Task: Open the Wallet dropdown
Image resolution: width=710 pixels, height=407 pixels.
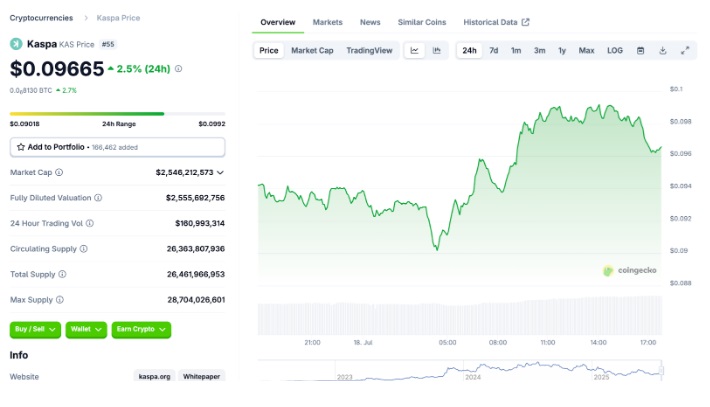Action: pos(86,329)
